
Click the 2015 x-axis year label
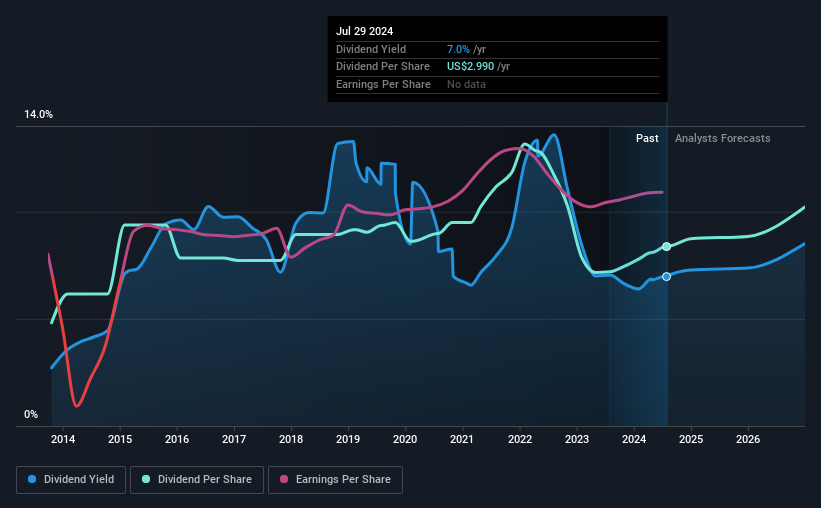click(120, 439)
